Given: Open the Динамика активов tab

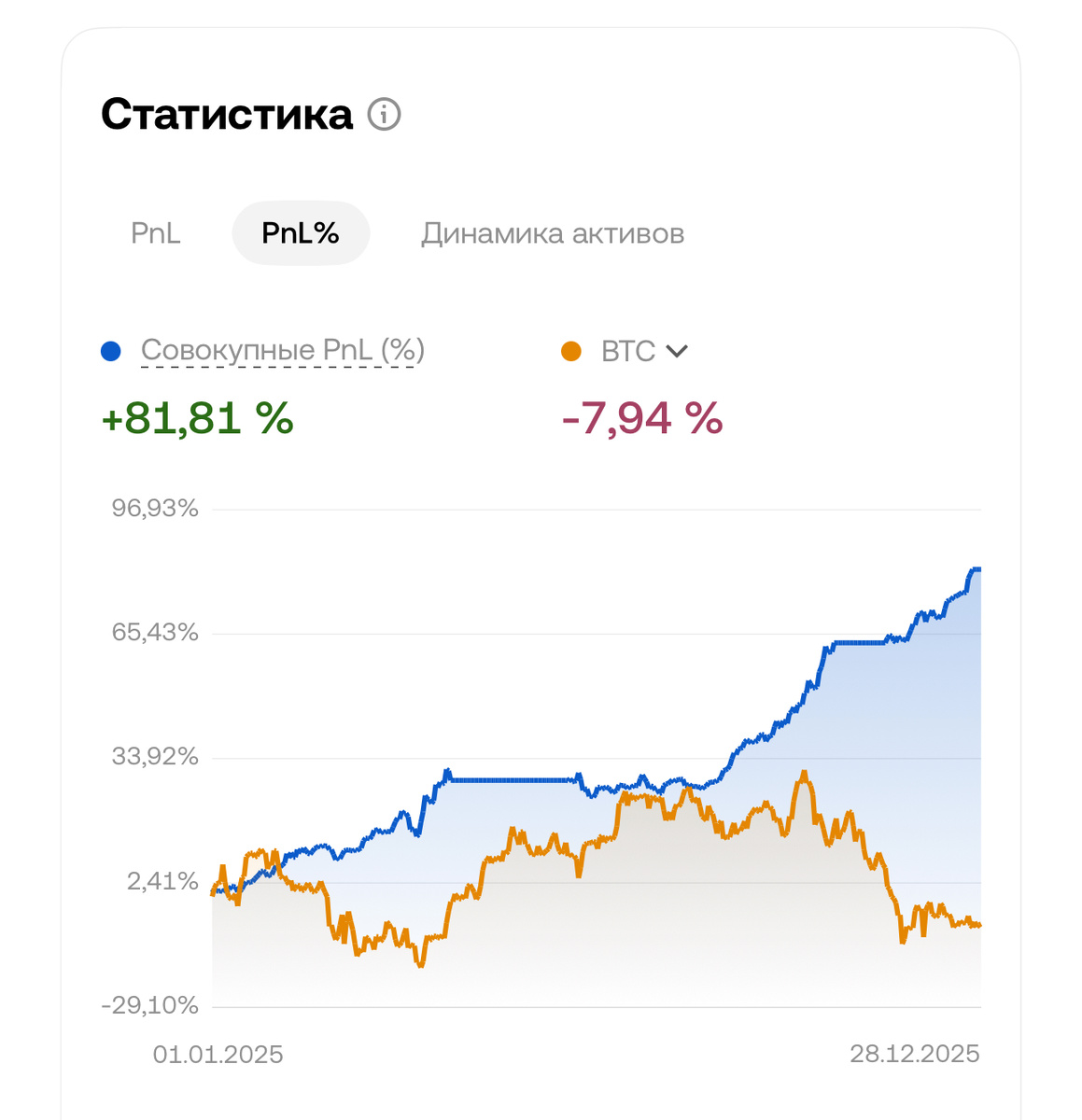Looking at the screenshot, I should coord(553,233).
